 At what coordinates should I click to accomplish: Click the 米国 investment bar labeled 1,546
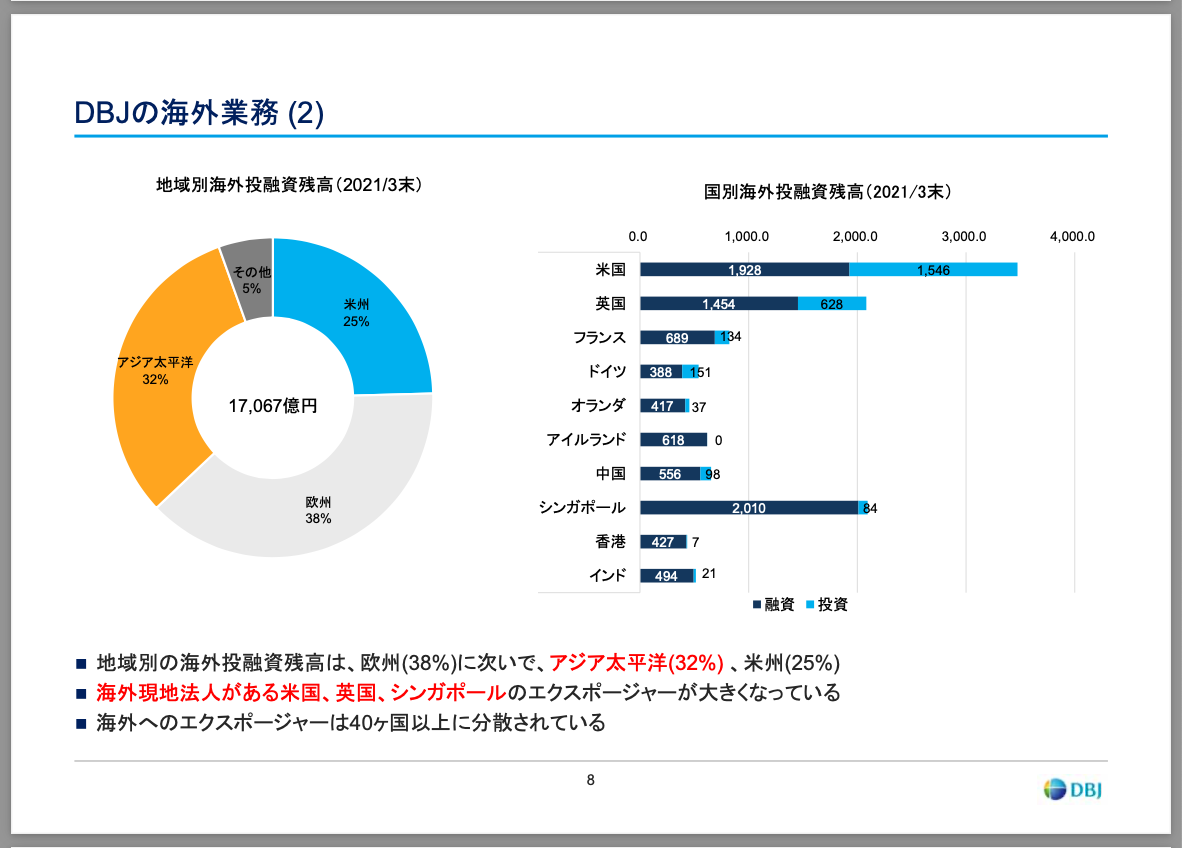[x=933, y=270]
